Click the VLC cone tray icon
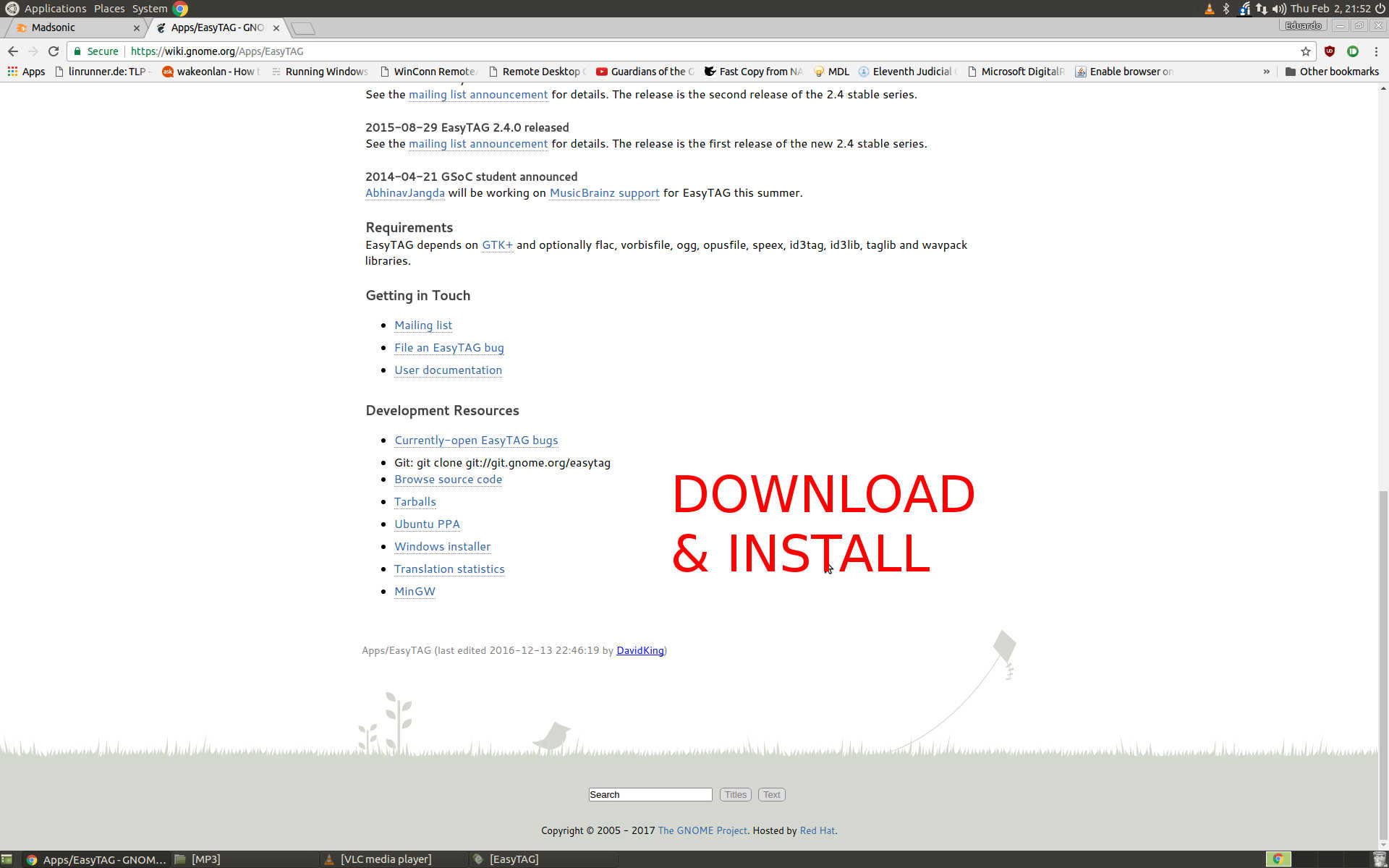Screen dimensions: 1389x868 1210,9
